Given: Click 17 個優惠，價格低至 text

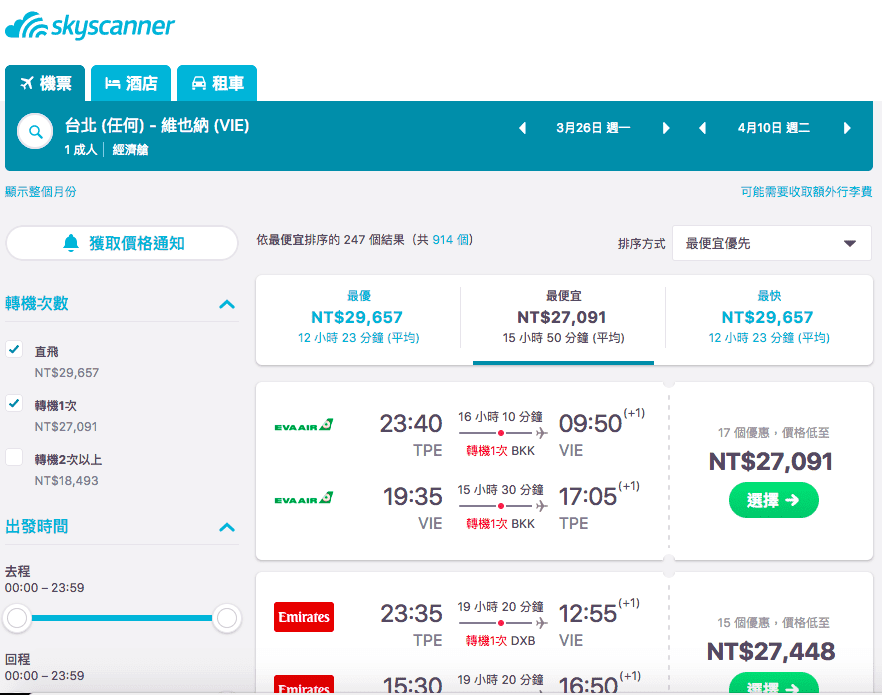Looking at the screenshot, I should click(773, 432).
